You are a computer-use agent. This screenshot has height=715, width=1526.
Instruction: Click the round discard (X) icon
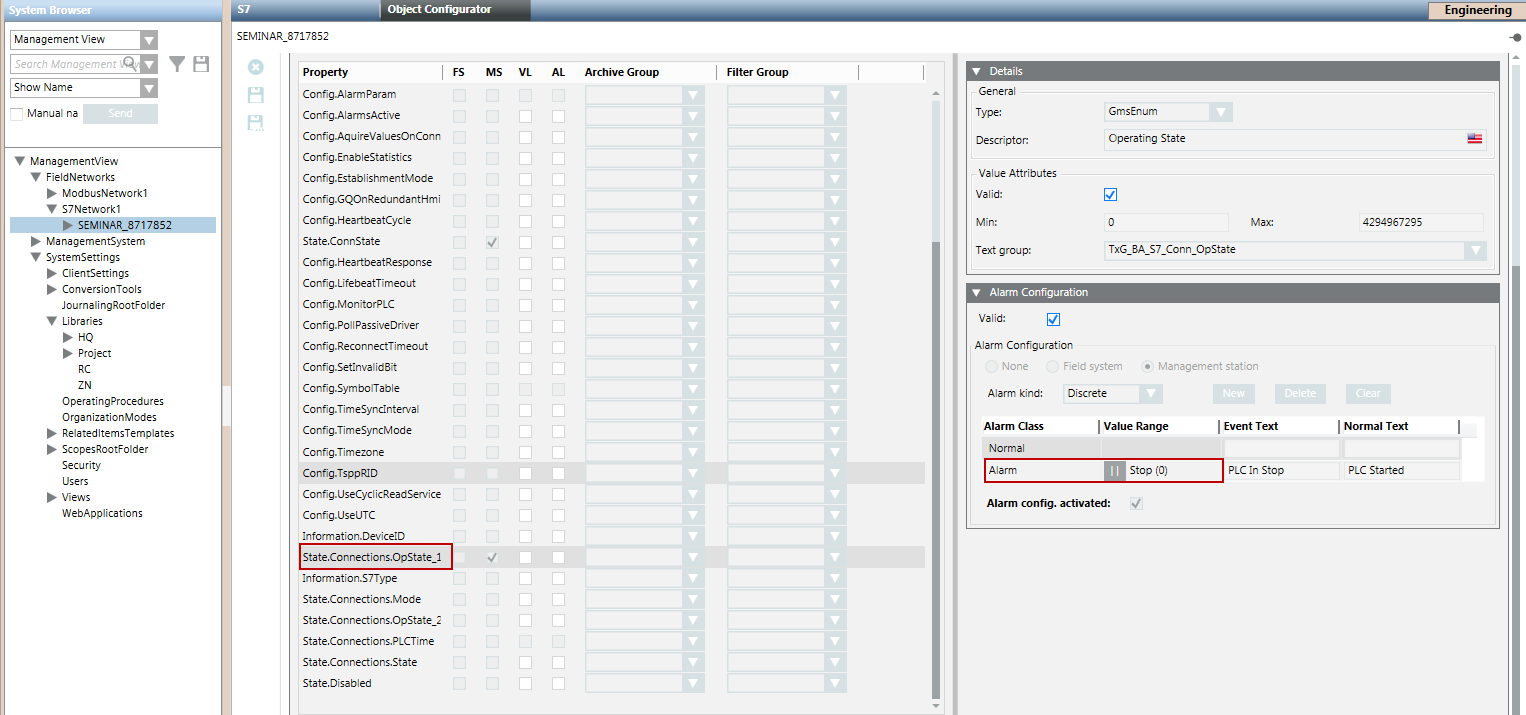256,67
